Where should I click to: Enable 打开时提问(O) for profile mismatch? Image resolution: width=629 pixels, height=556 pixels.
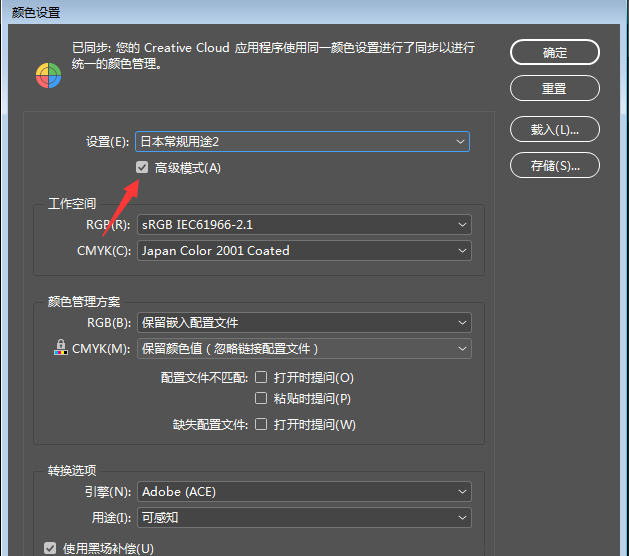click(x=261, y=377)
